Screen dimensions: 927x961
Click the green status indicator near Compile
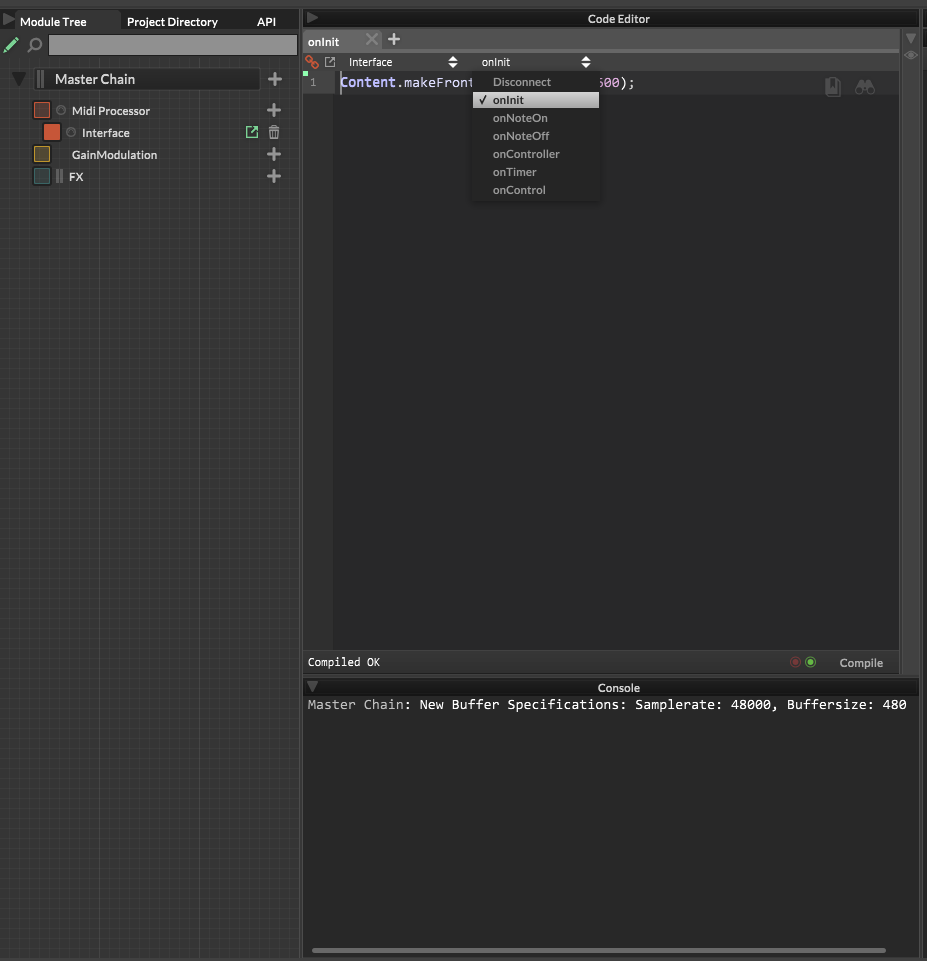tap(811, 662)
